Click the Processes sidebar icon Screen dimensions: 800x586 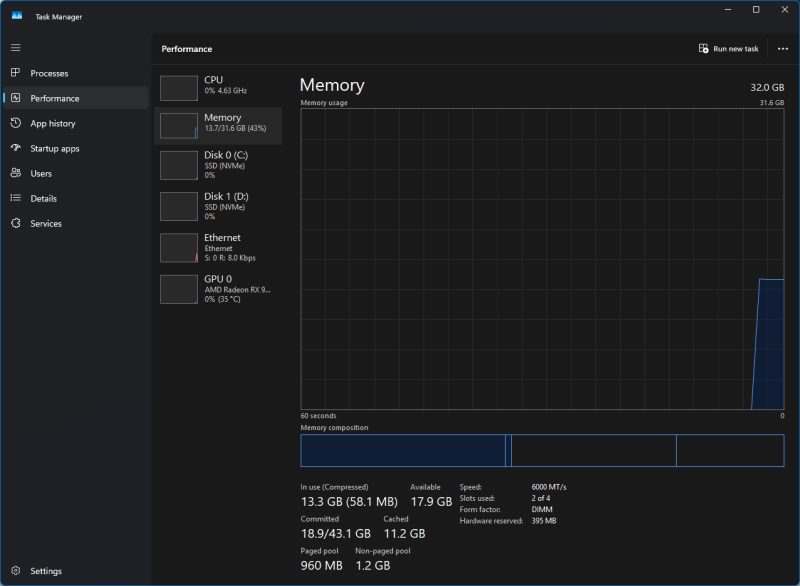pos(16,72)
